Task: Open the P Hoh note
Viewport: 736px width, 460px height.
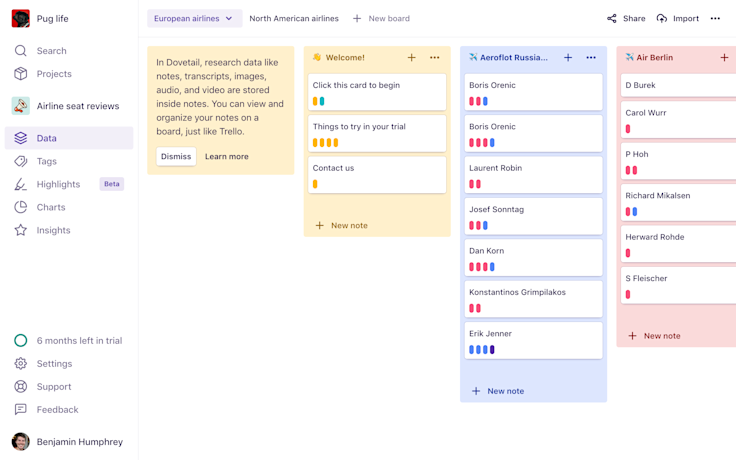Action: [678, 161]
